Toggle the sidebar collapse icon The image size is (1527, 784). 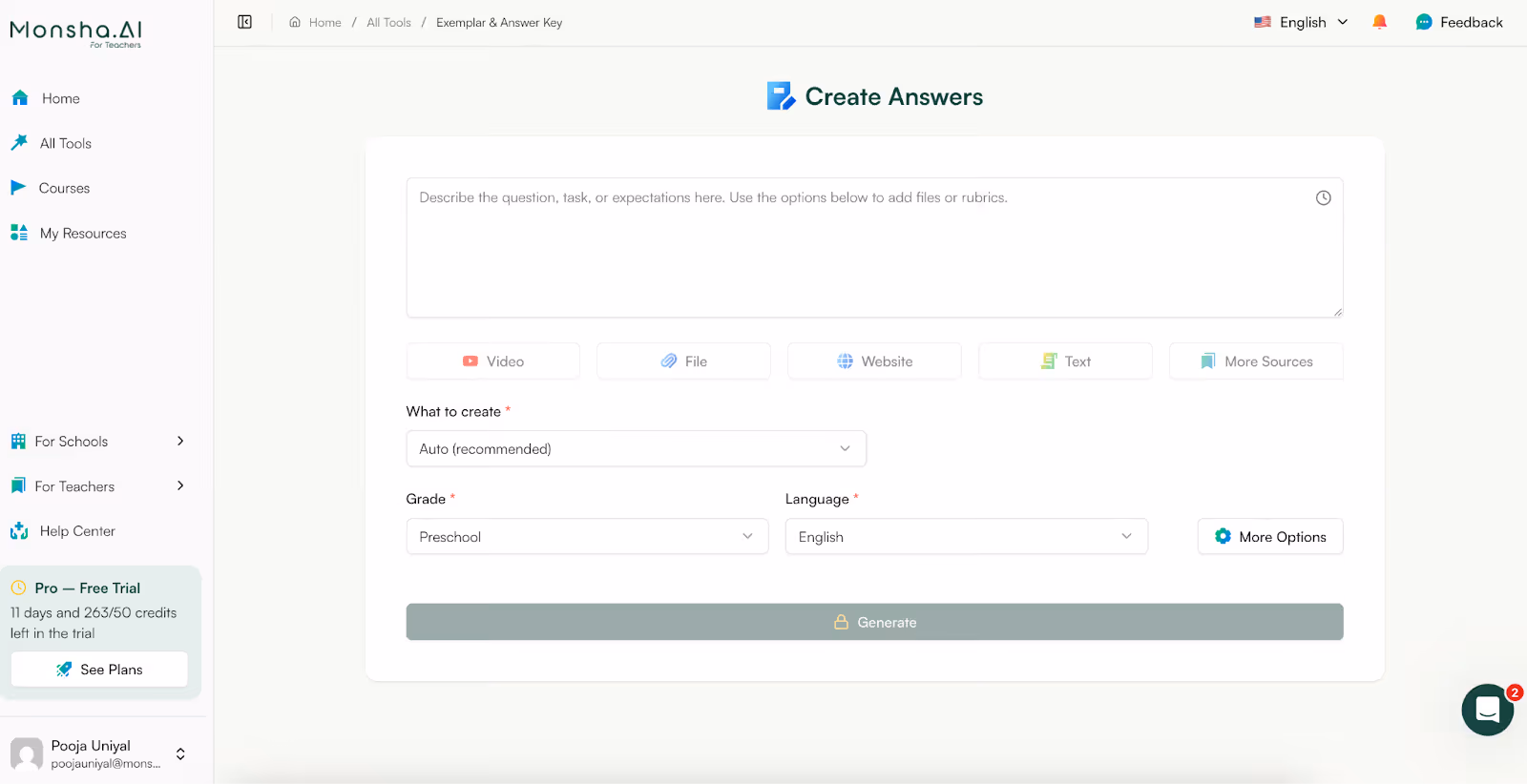click(x=244, y=22)
